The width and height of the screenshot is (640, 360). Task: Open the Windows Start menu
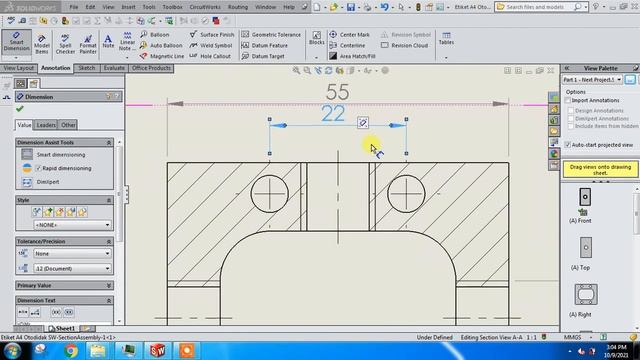pos(12,351)
